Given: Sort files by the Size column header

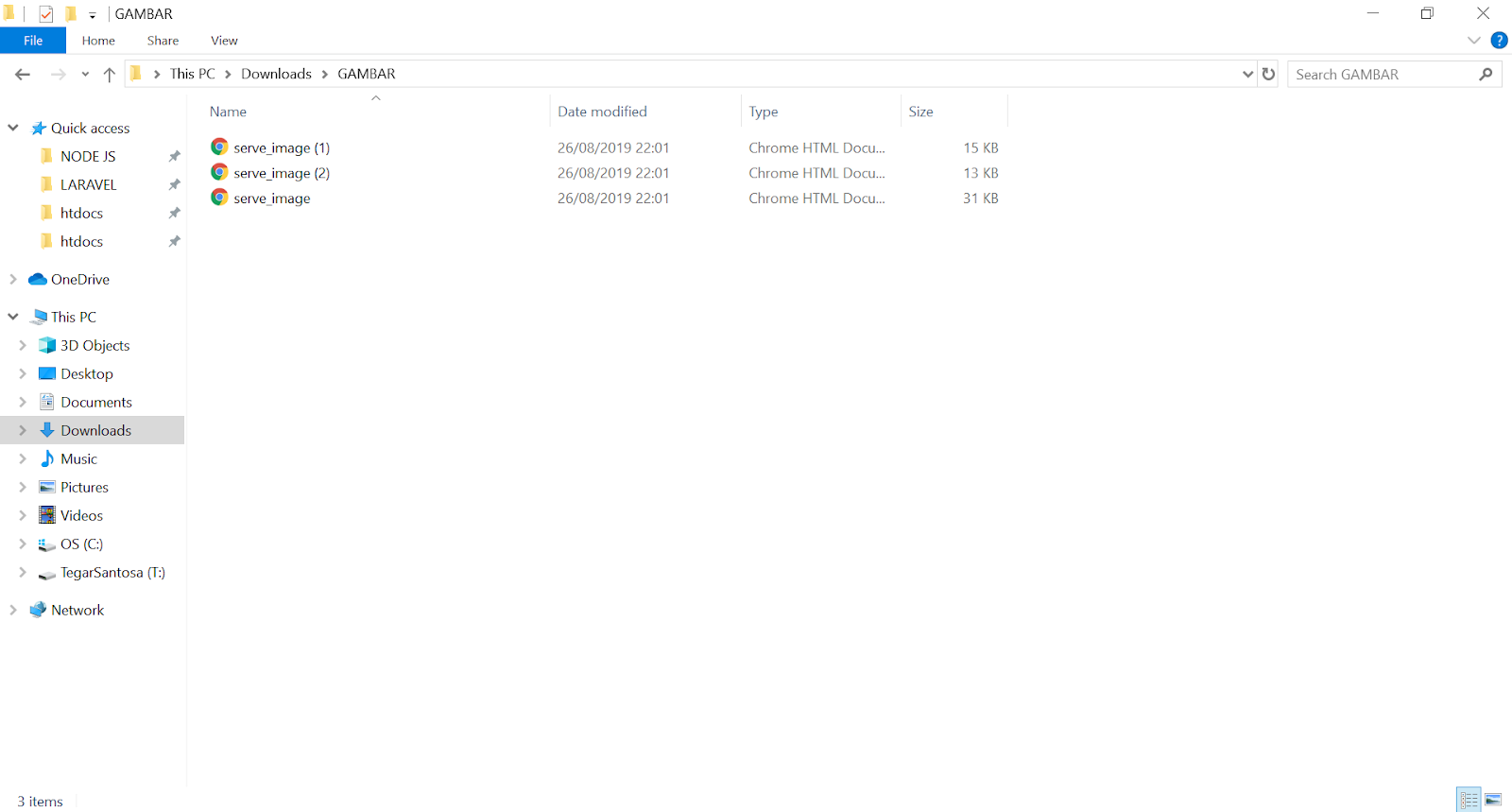Looking at the screenshot, I should (920, 112).
